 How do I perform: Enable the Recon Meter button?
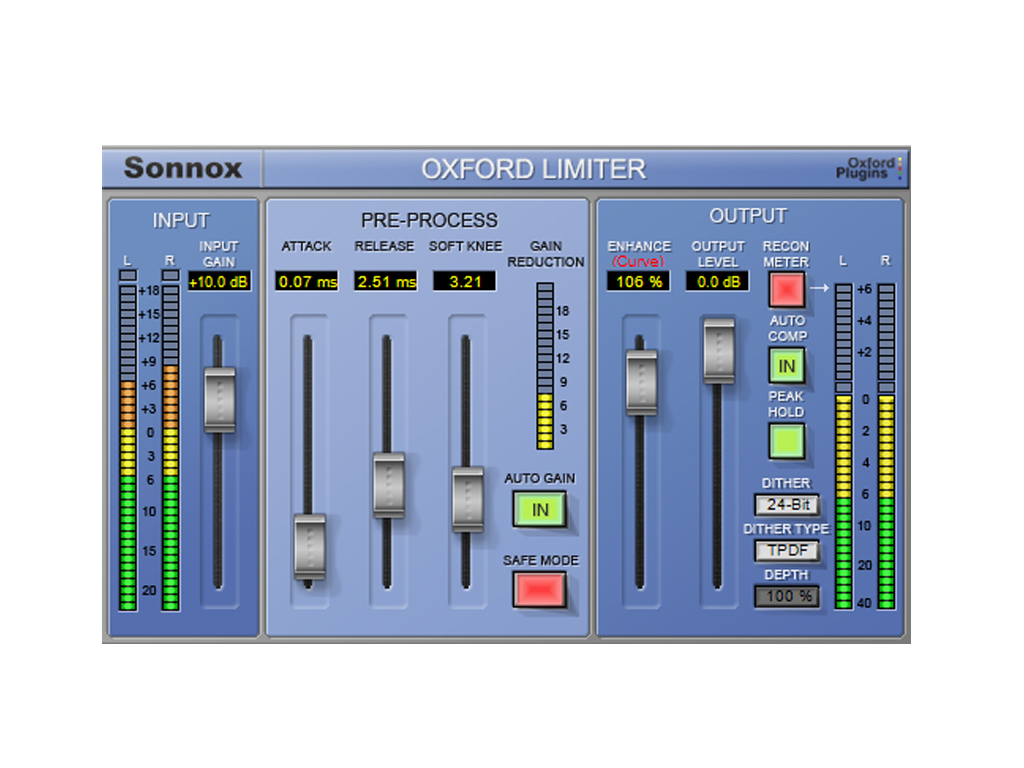pos(786,289)
